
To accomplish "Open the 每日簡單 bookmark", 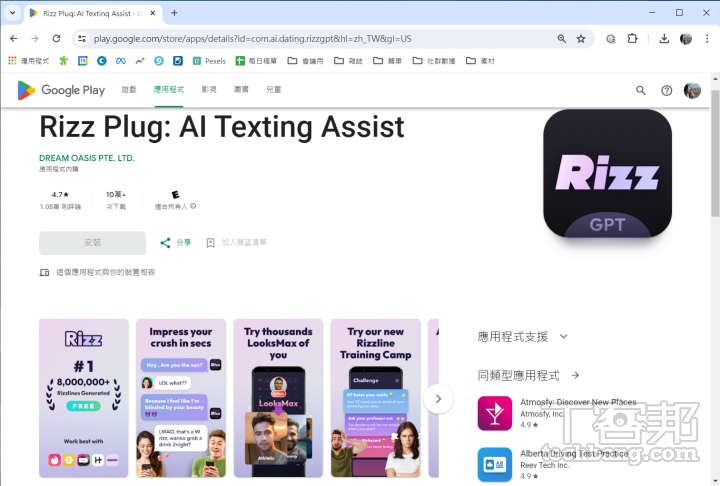I will pyautogui.click(x=256, y=61).
